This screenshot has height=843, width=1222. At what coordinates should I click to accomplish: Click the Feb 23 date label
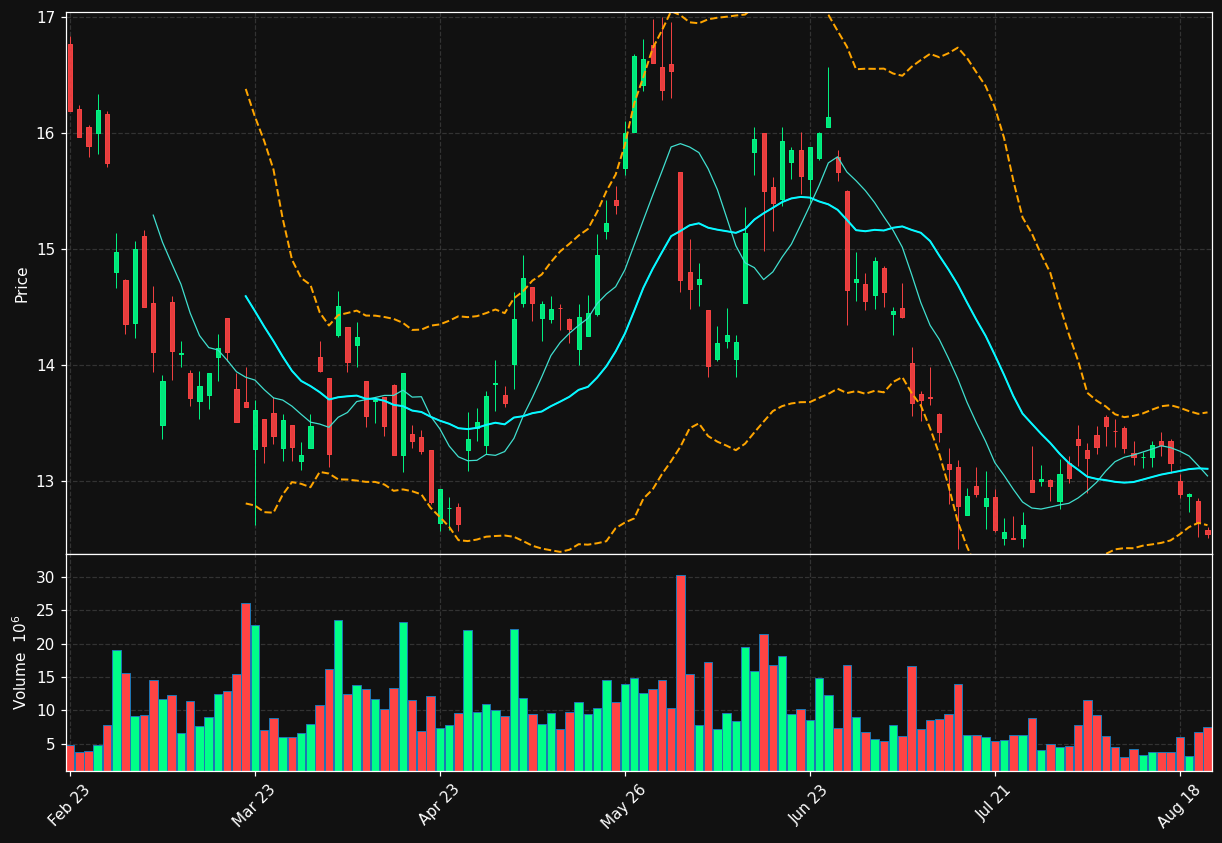click(69, 806)
